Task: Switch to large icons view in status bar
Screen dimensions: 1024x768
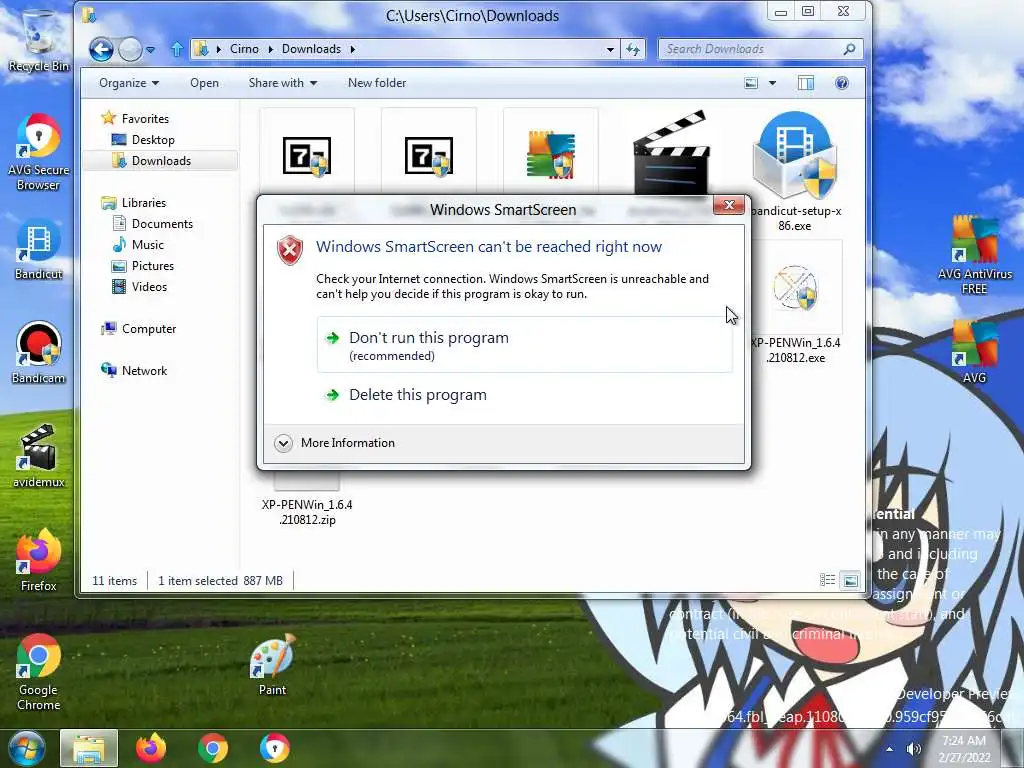Action: tap(850, 579)
